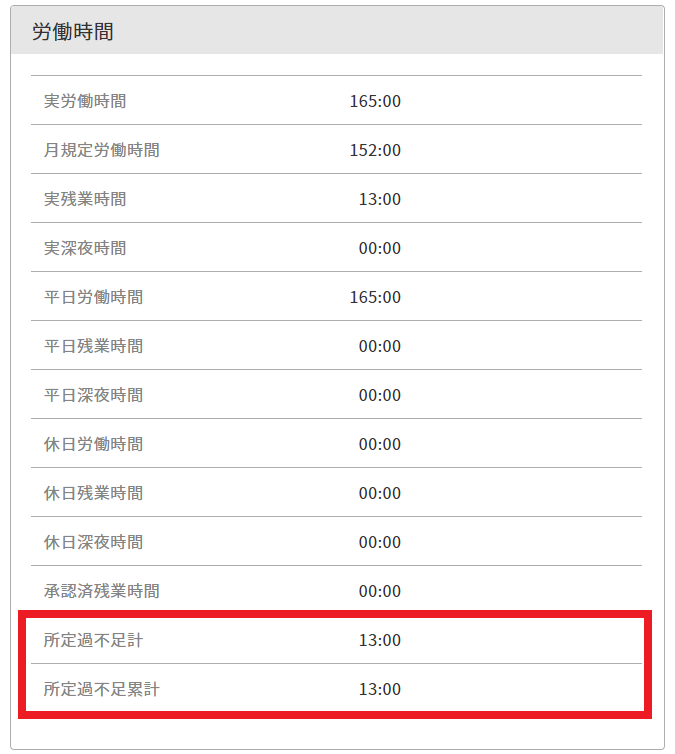Select the 実深夜時間 label

(85, 248)
